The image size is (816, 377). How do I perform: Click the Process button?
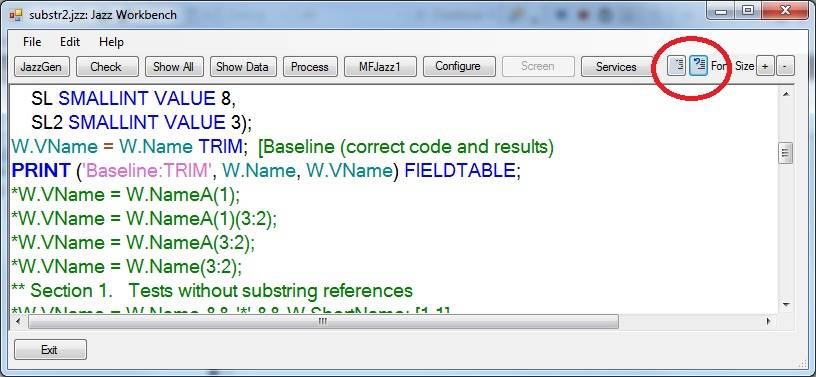click(310, 67)
